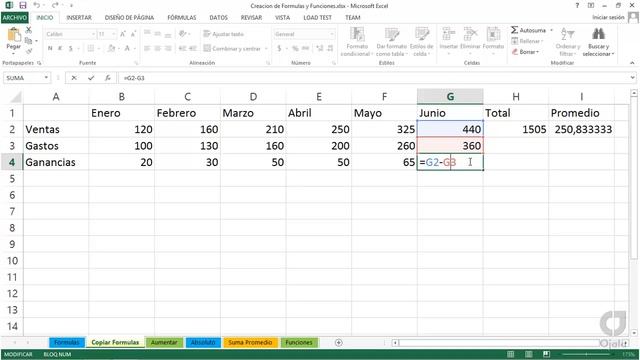Viewport: 640px width, 360px height.
Task: Toggle Subrayado (S) underline formatting
Action: tap(71, 49)
